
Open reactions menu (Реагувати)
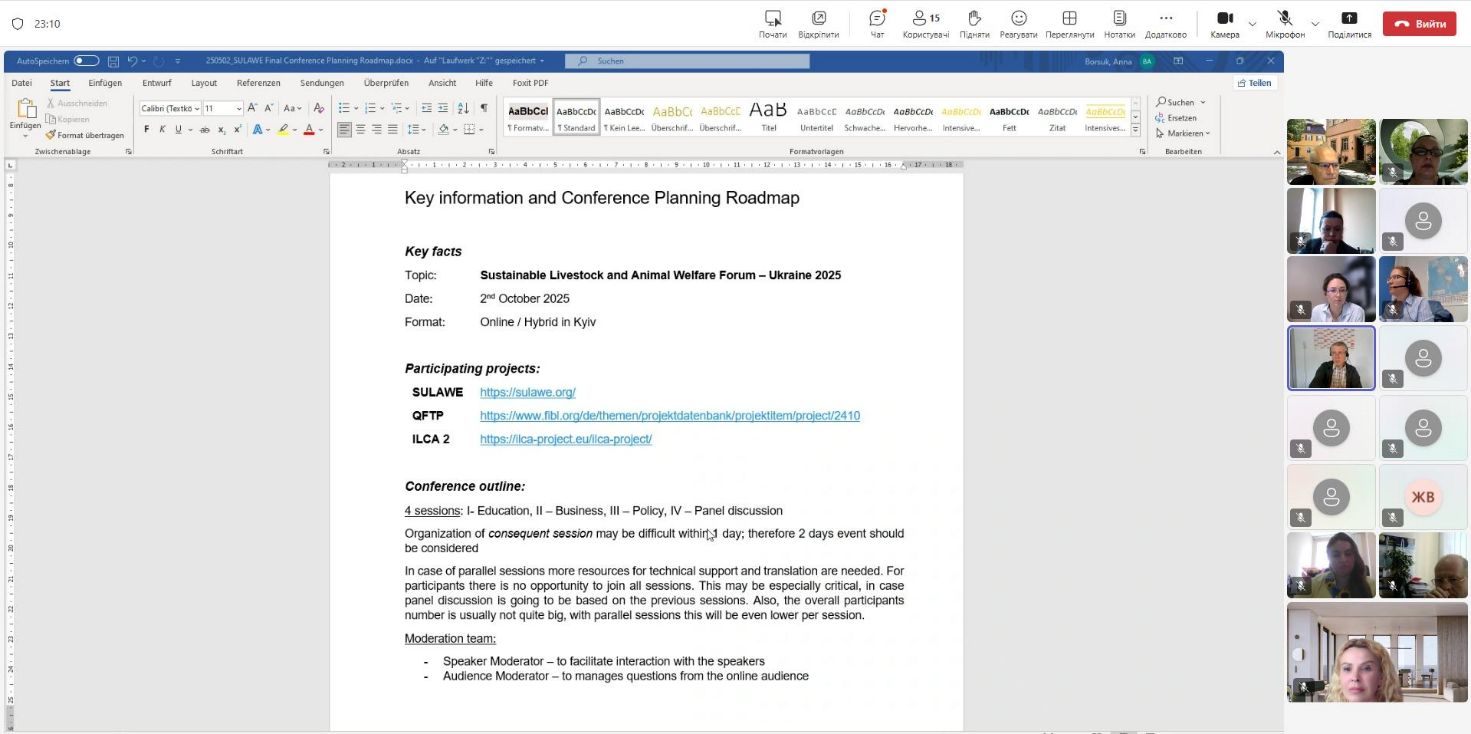1018,24
